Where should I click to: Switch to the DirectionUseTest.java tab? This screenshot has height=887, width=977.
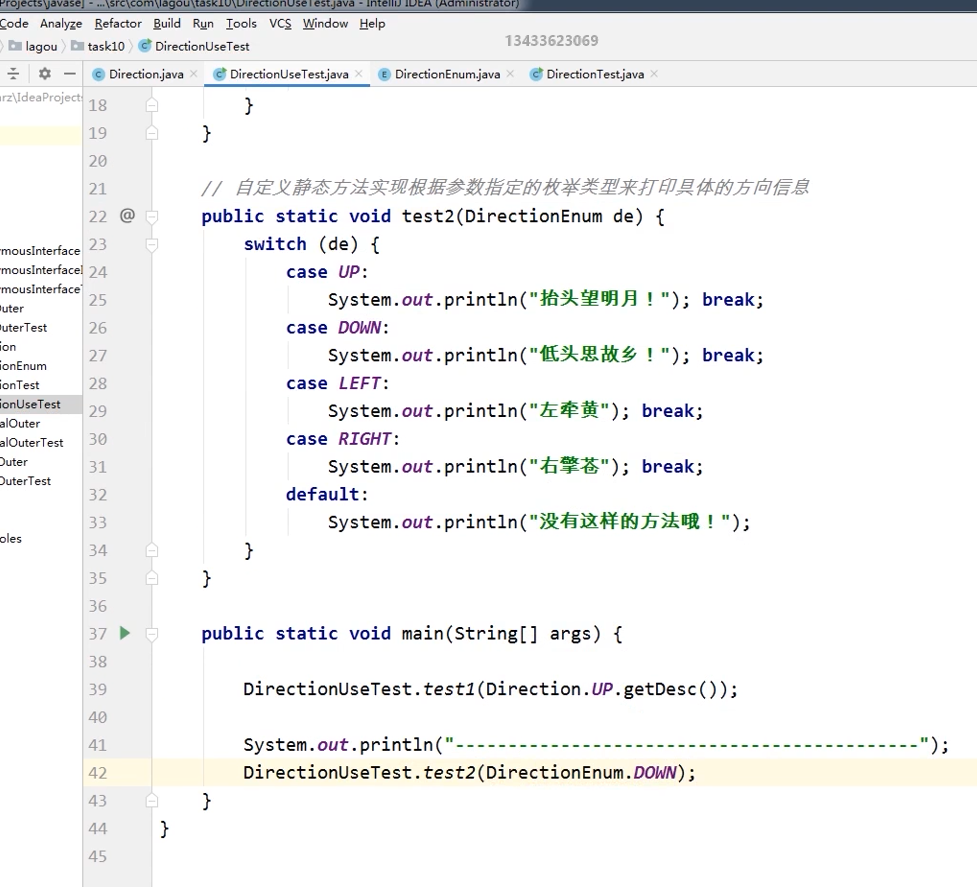(x=288, y=74)
